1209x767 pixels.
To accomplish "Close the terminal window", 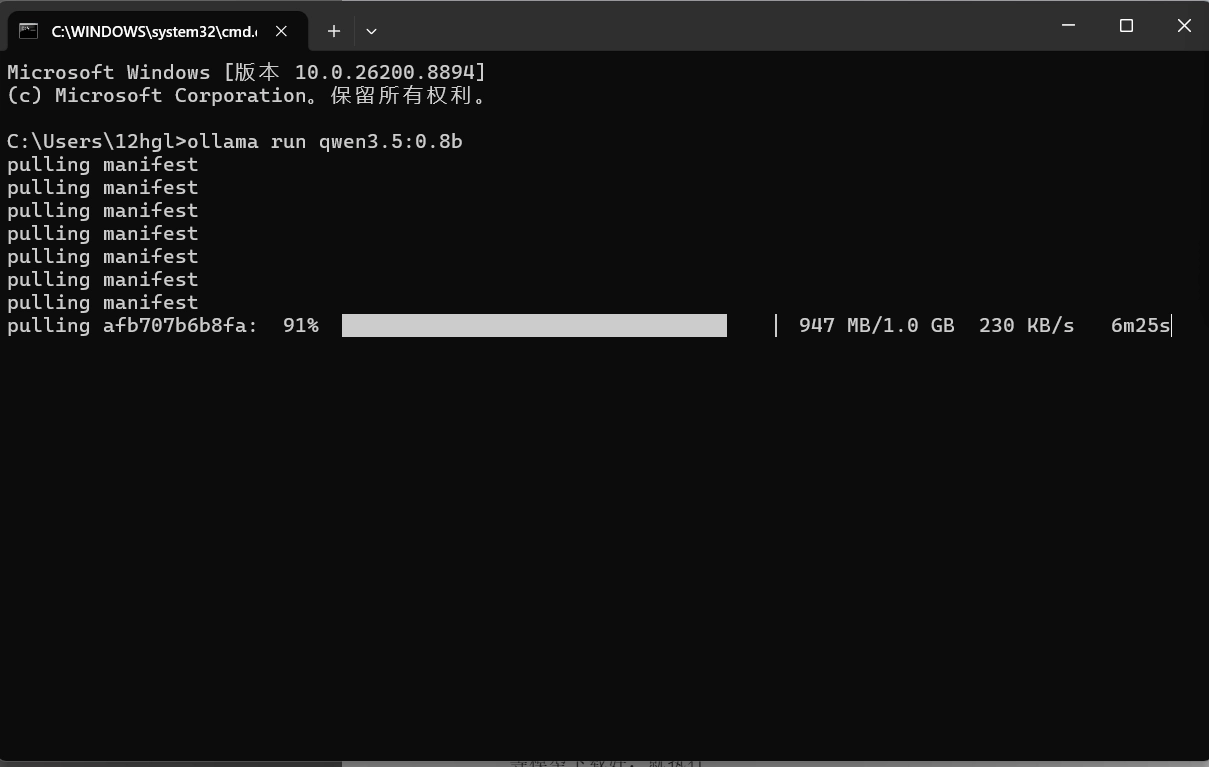I will (1184, 25).
